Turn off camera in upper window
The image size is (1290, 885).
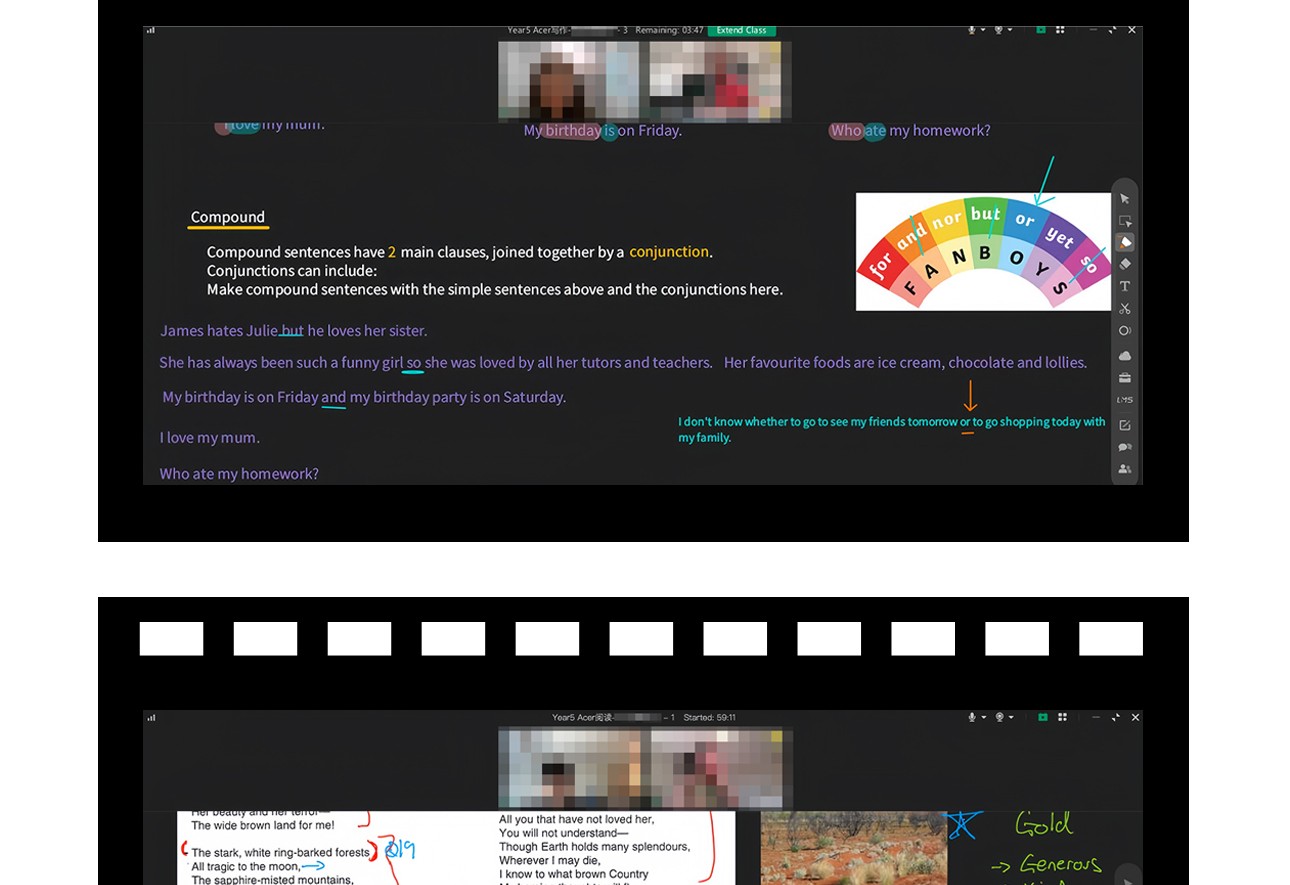997,30
